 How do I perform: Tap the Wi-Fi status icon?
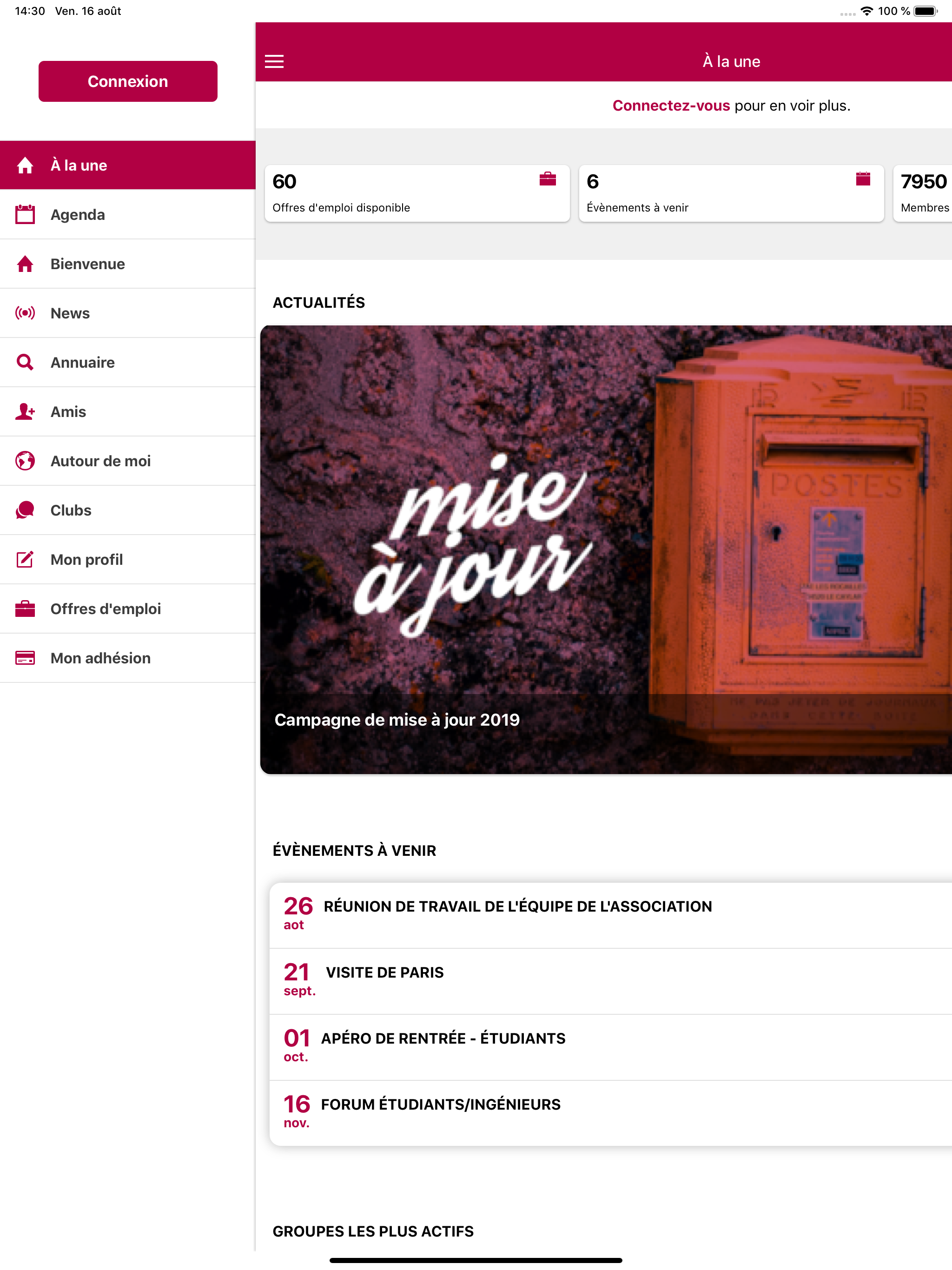point(866,11)
